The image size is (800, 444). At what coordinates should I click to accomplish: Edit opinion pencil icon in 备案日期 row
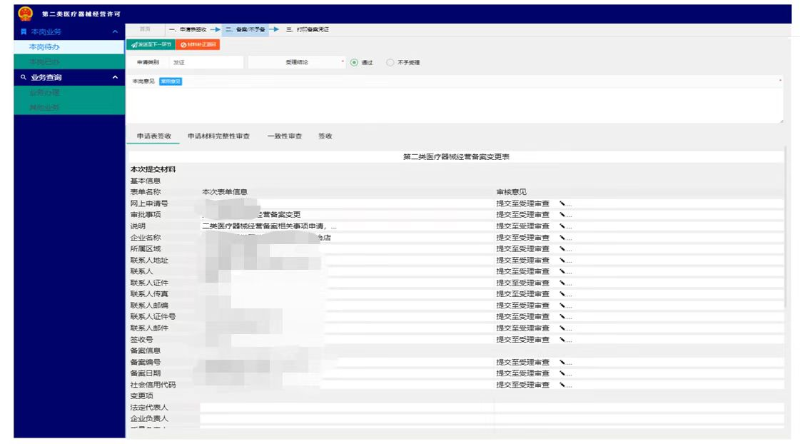coord(562,373)
